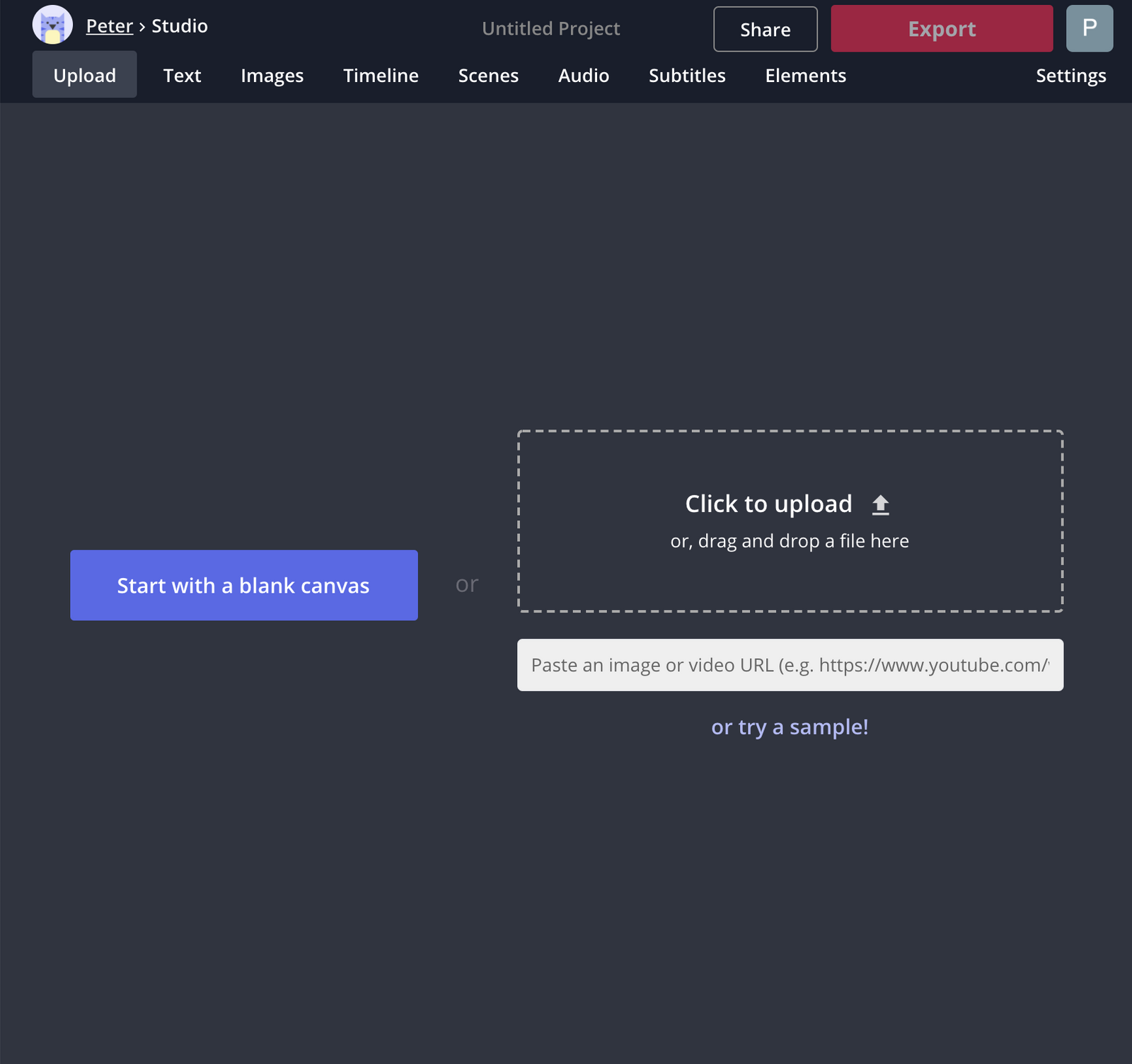Switch to the Subtitles tab
The height and width of the screenshot is (1064, 1132).
(686, 75)
